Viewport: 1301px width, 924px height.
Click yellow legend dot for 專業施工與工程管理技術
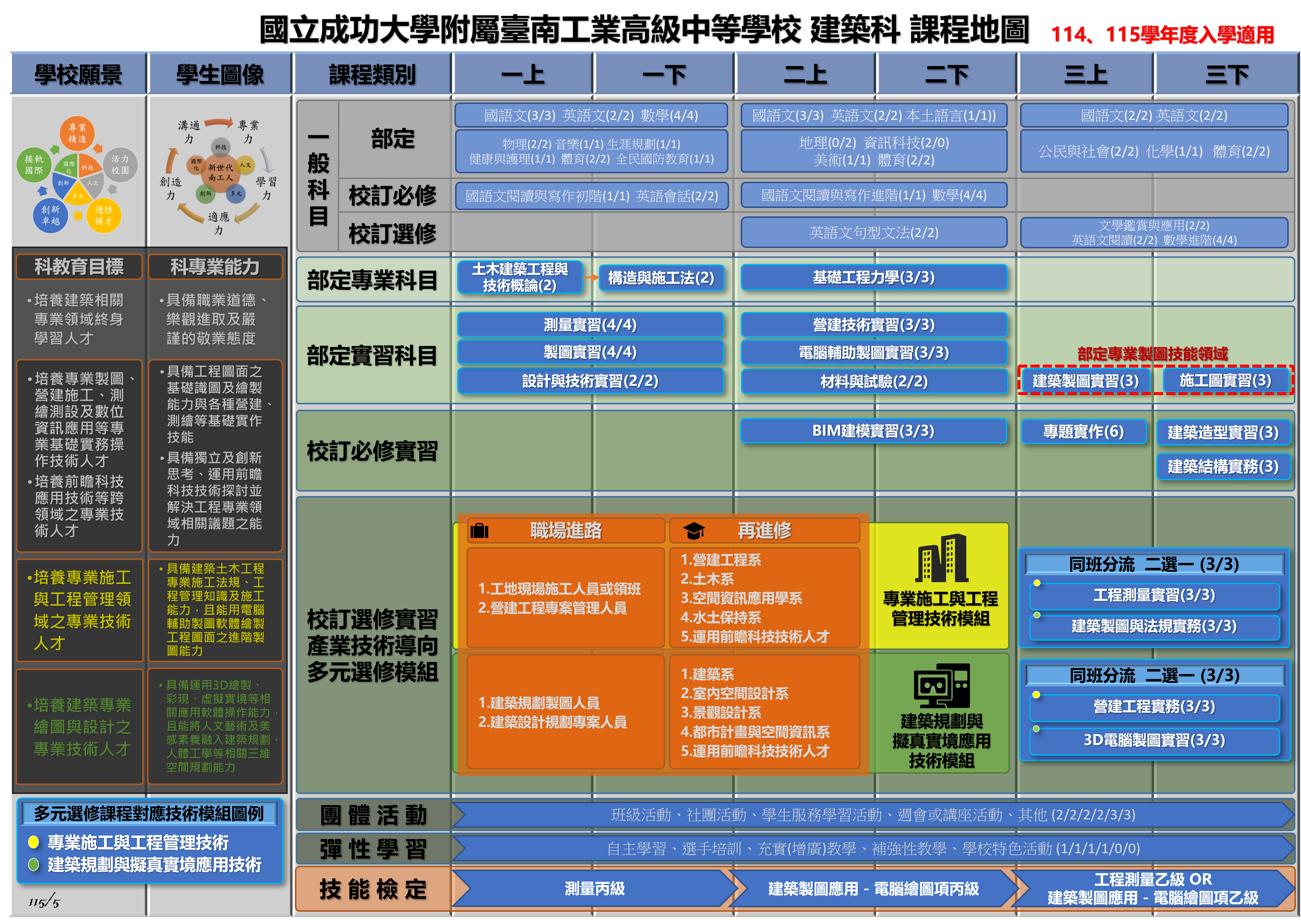(x=33, y=842)
